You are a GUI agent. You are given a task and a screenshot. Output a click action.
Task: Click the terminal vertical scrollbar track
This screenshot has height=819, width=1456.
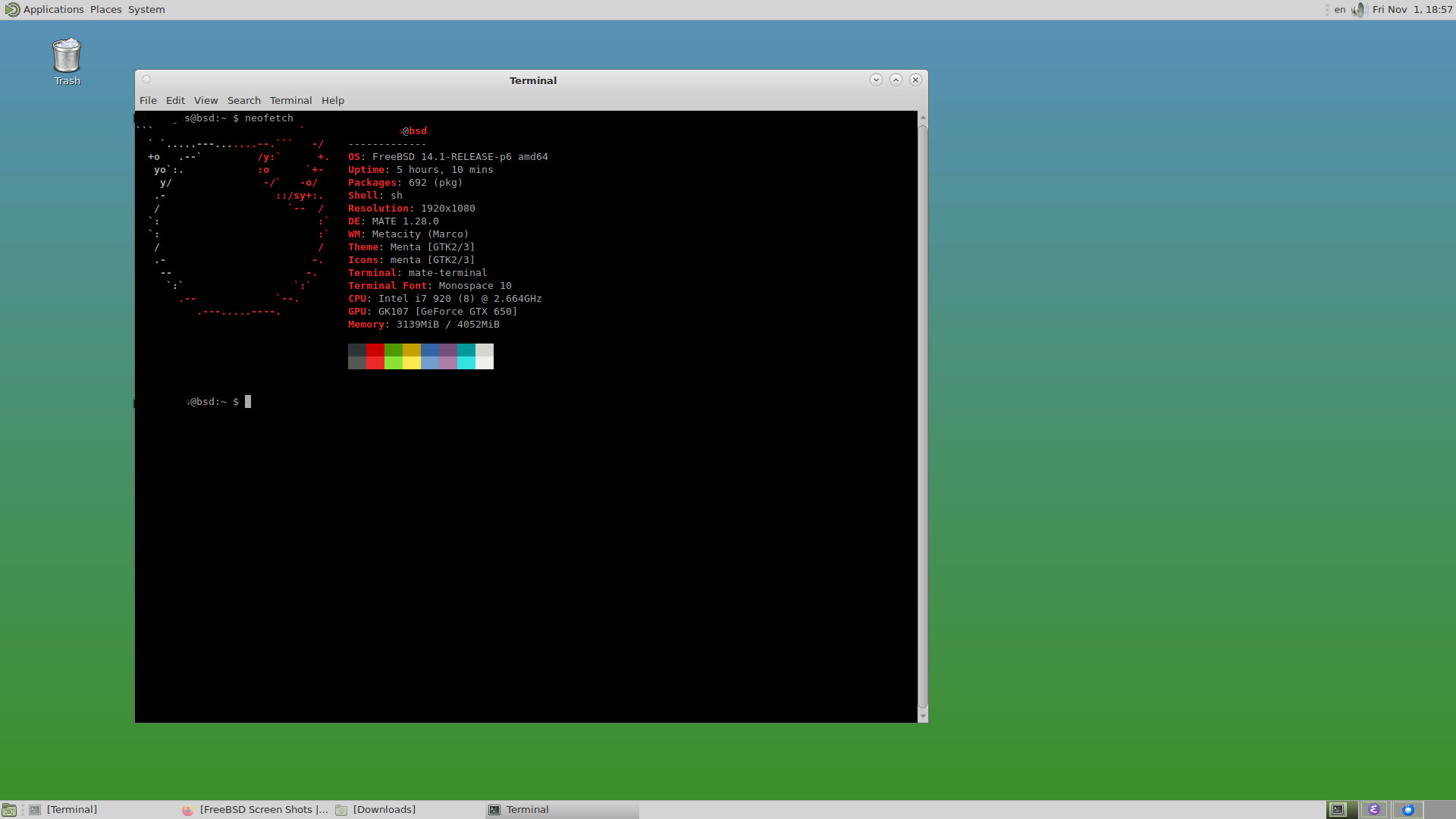[923, 416]
